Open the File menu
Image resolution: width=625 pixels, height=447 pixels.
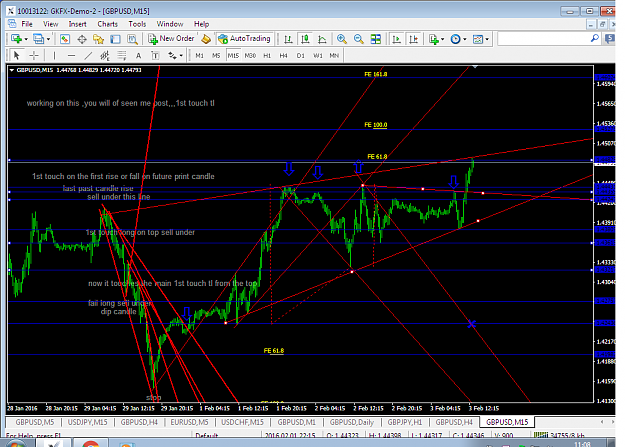click(x=27, y=24)
